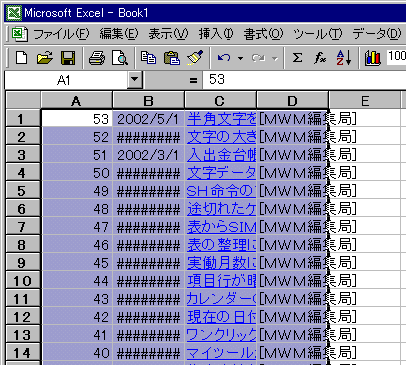Click the formula bar showing 53

(304, 80)
